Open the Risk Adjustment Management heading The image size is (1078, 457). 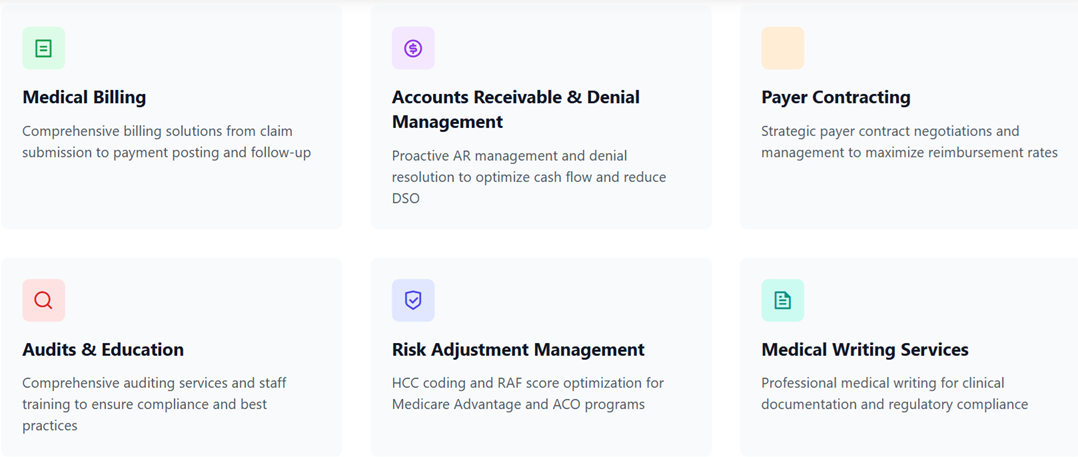(x=518, y=350)
